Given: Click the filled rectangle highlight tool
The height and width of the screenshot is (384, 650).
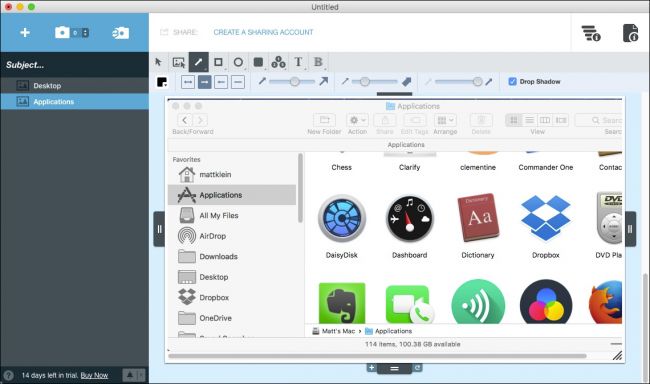Looking at the screenshot, I should (258, 62).
